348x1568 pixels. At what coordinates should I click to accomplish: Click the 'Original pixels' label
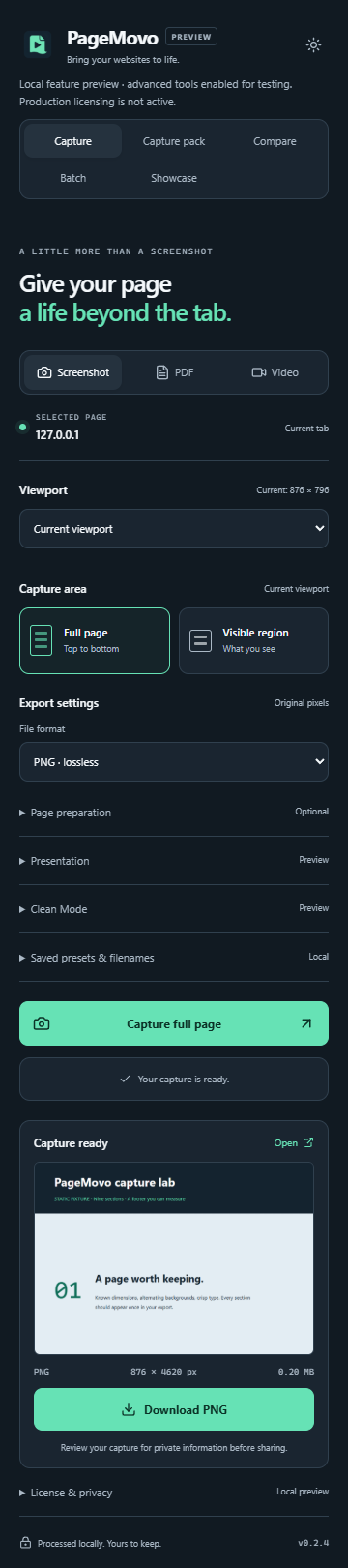click(x=302, y=703)
